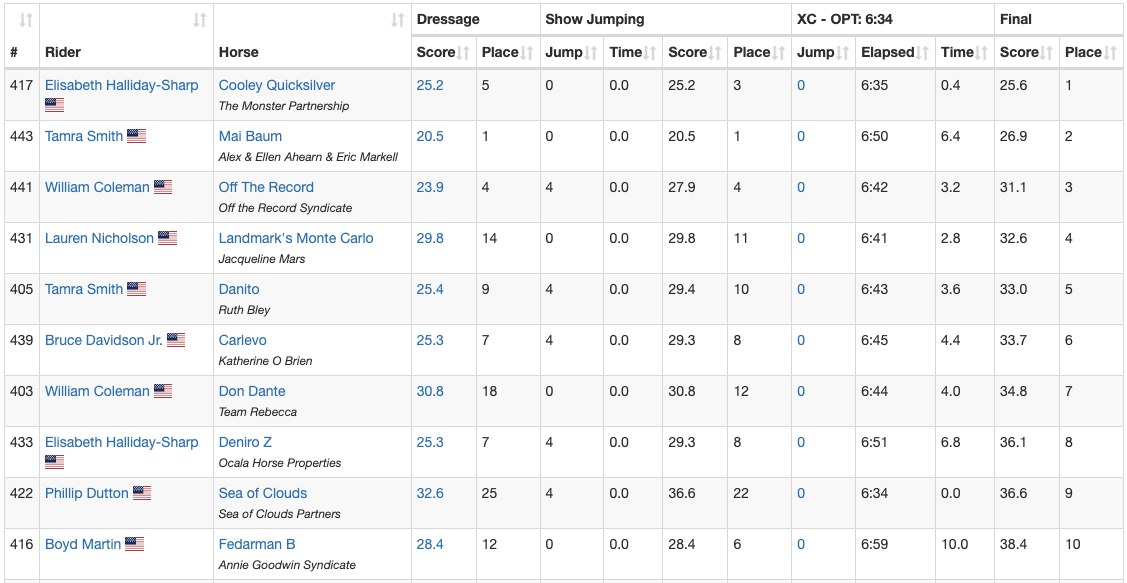Sort by Final Score arrows
This screenshot has height=583, width=1127.
click(1046, 53)
